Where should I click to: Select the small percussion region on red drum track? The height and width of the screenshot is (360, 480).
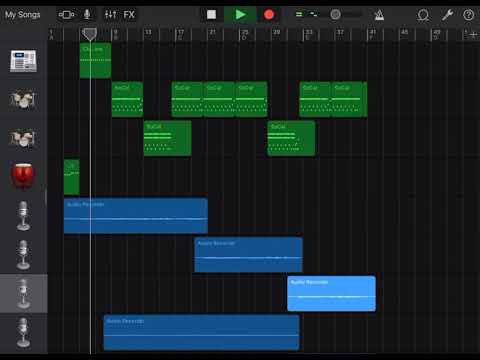pyautogui.click(x=72, y=177)
